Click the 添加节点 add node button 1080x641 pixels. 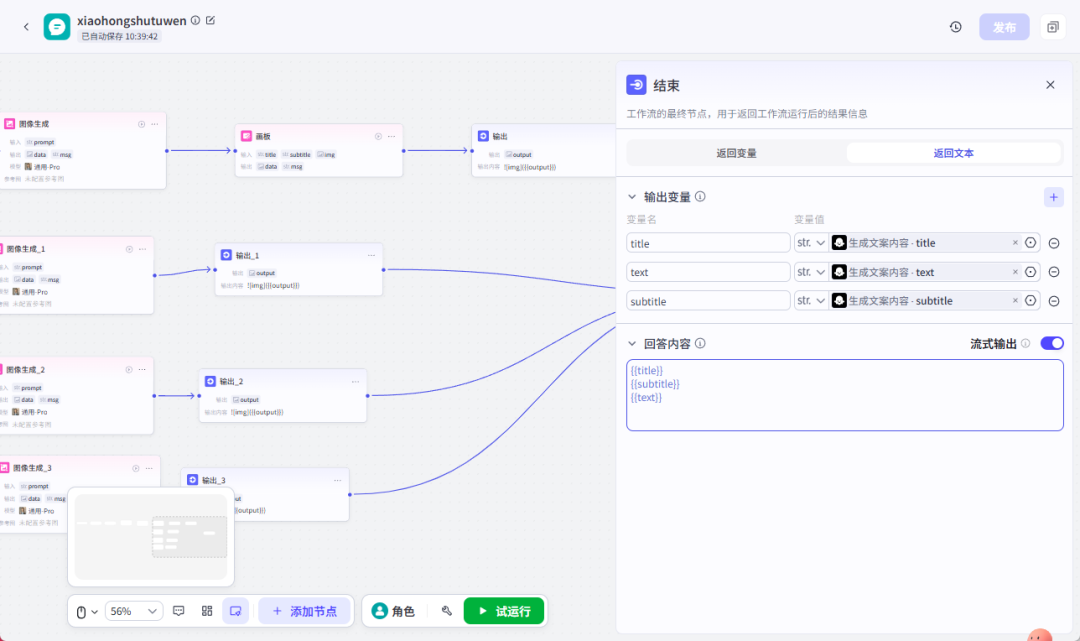304,611
